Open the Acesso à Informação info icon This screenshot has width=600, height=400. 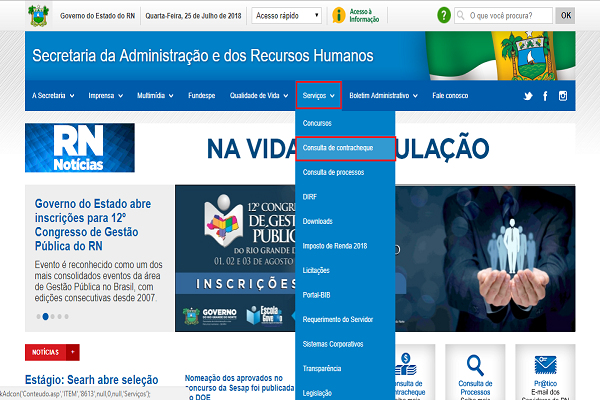pos(339,16)
